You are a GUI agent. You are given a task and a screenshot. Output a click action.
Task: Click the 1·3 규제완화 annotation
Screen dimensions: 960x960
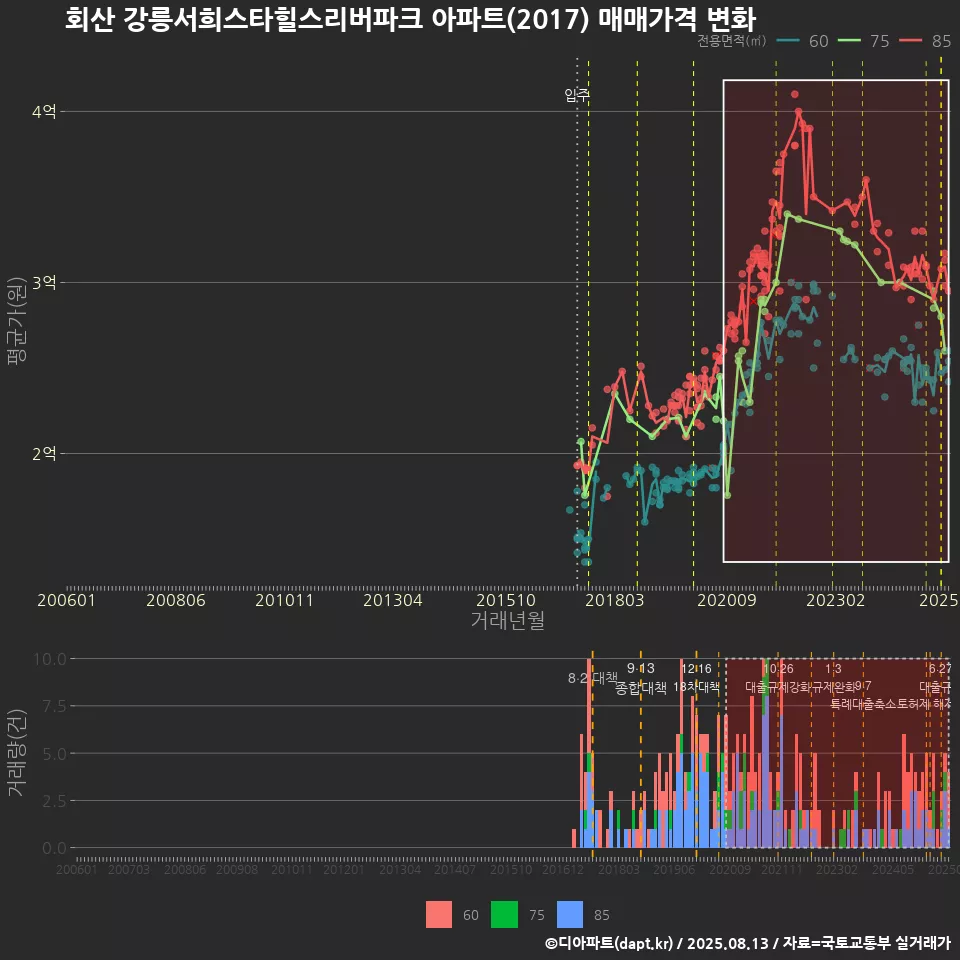(833, 678)
